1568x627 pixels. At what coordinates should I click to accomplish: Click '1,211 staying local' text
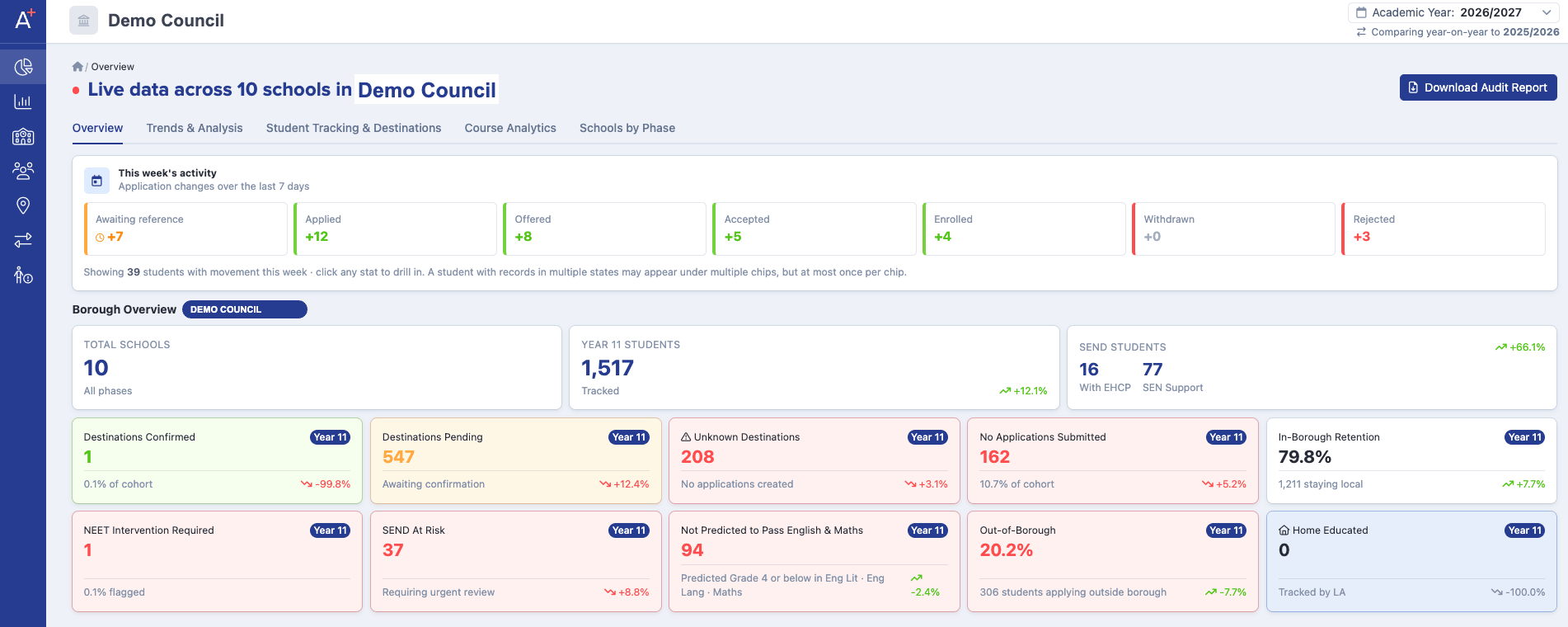coord(1320,484)
